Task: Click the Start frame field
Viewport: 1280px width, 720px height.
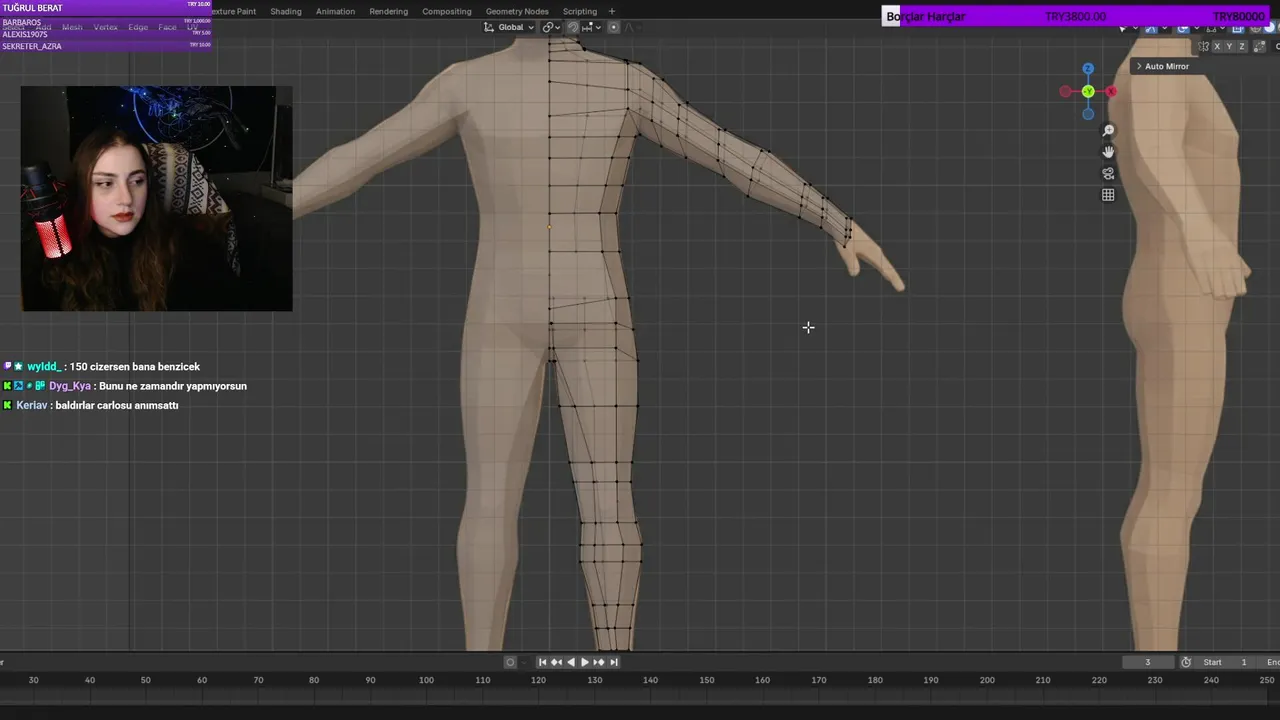Action: [1226, 662]
